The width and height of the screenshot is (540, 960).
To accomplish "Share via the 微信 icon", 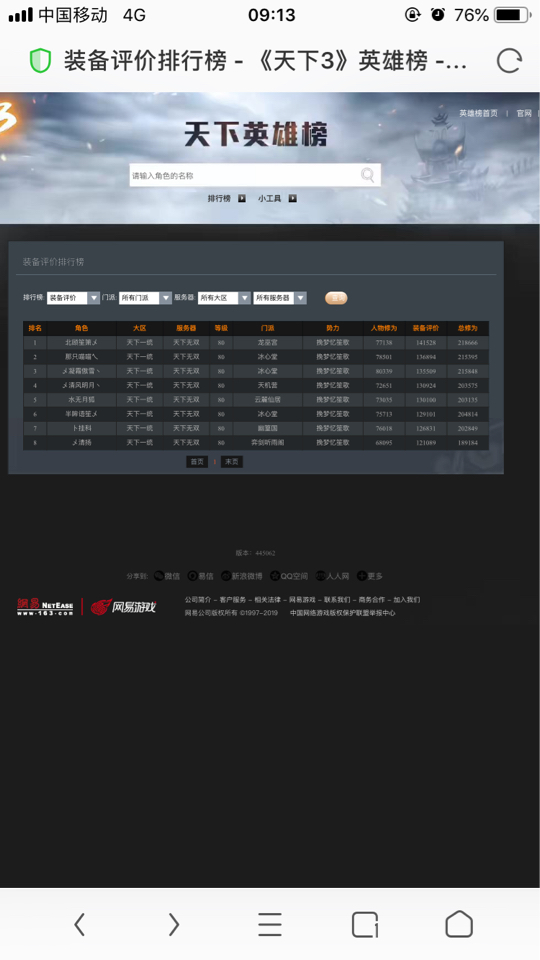I will pyautogui.click(x=159, y=576).
